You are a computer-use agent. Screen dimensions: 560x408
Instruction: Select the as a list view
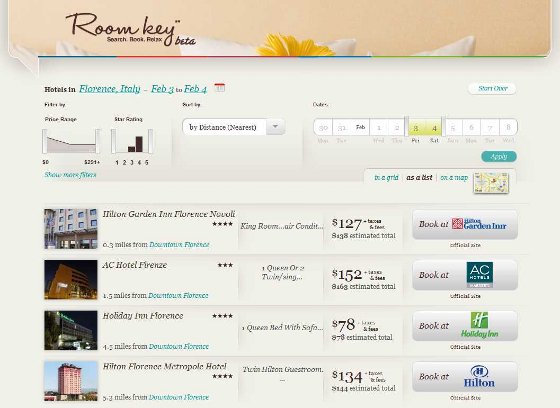[419, 178]
